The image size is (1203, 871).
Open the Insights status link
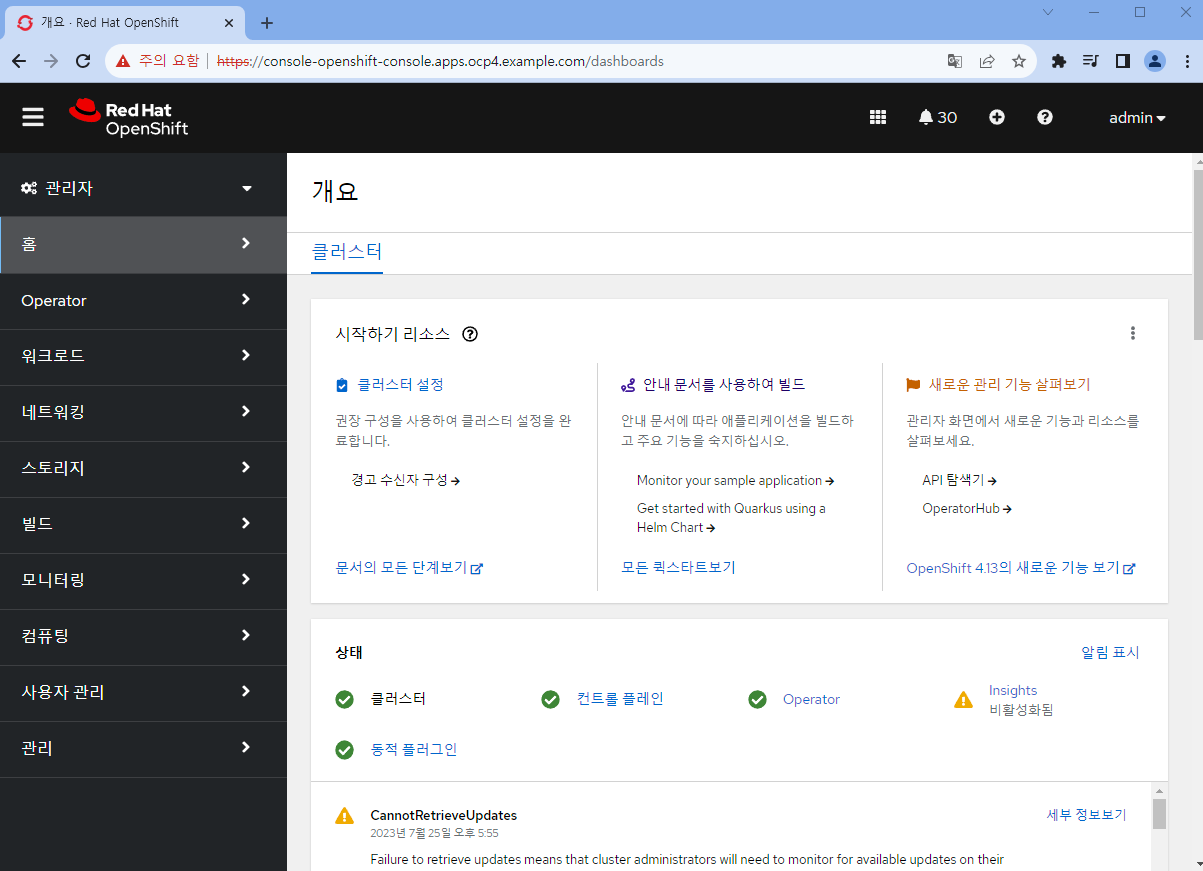(x=1013, y=690)
